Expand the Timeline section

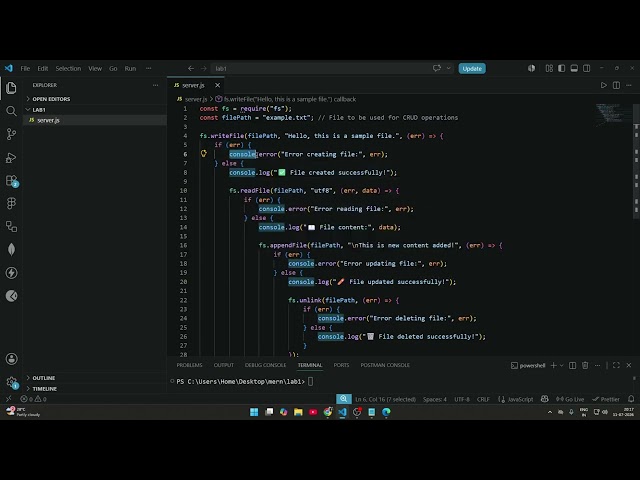pos(42,389)
